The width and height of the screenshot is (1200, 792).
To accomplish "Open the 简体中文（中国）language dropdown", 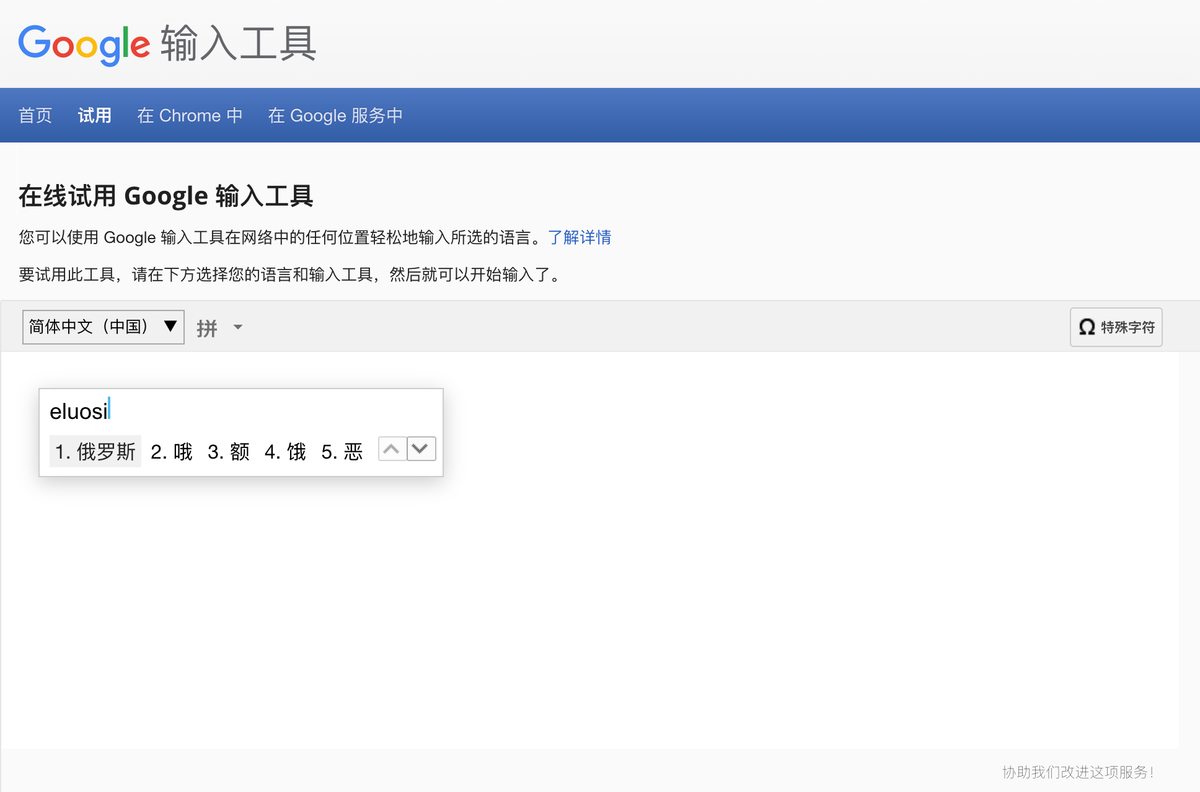I will pyautogui.click(x=103, y=326).
